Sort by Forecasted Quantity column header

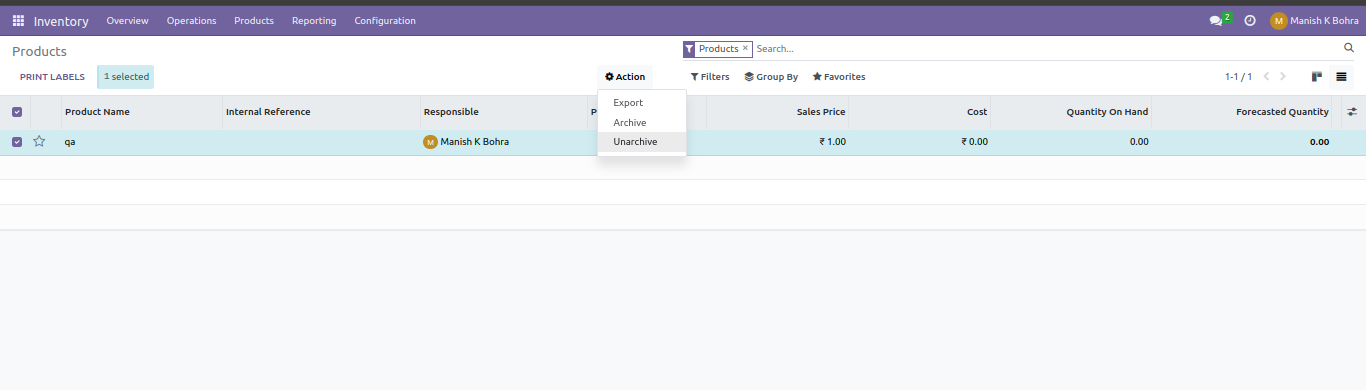point(1283,112)
